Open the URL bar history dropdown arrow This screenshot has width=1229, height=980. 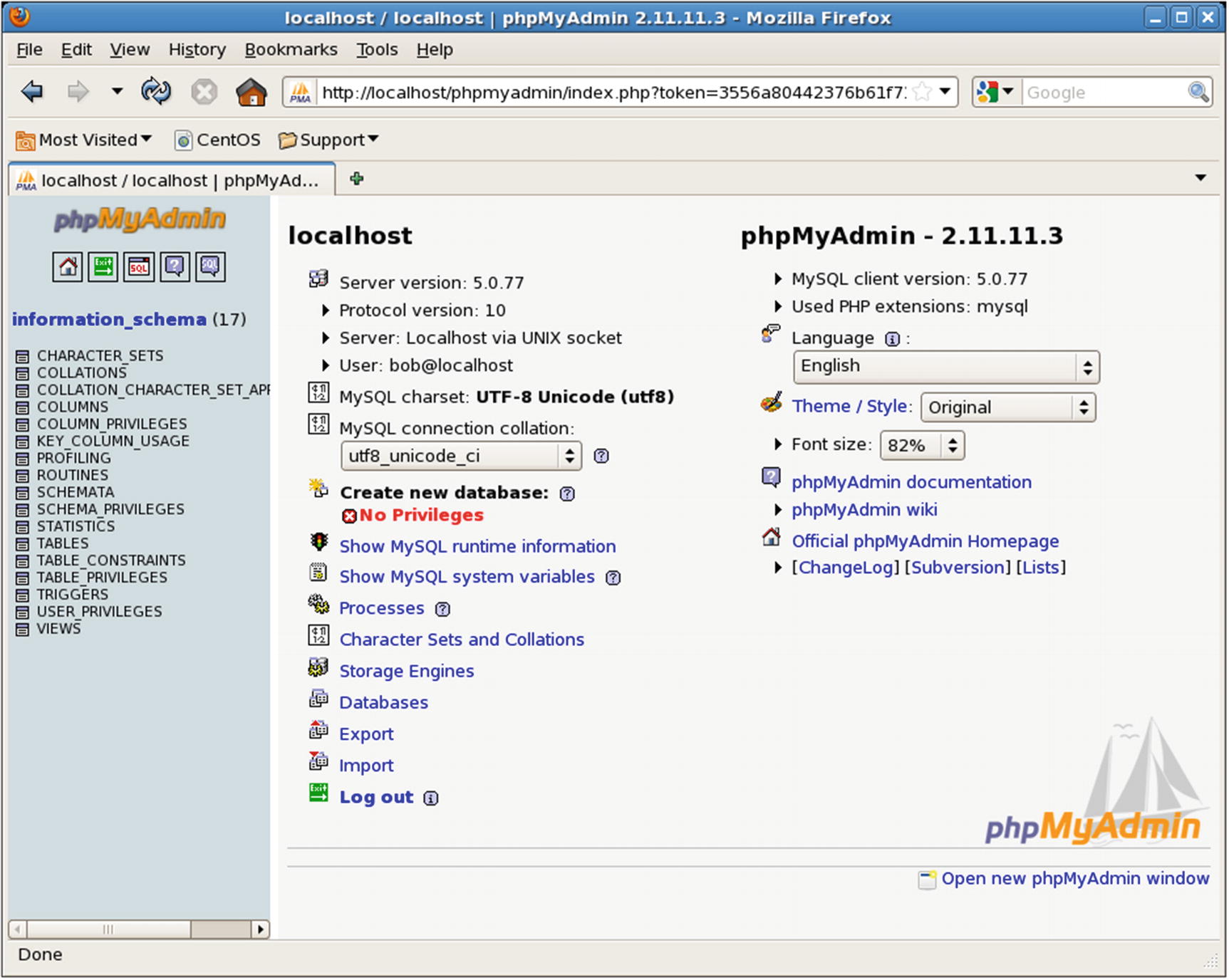coord(945,91)
